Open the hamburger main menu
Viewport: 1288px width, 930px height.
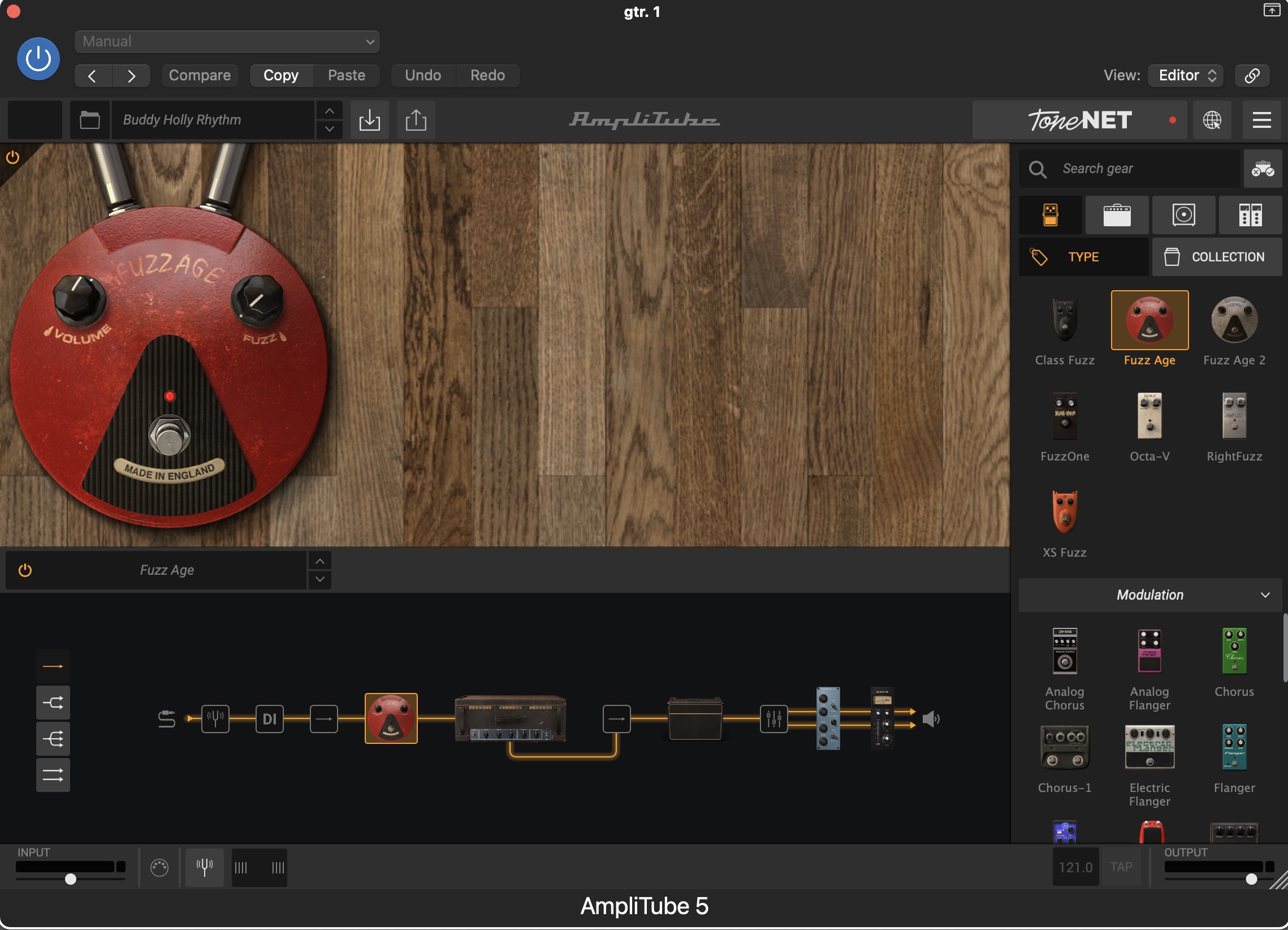pyautogui.click(x=1261, y=120)
